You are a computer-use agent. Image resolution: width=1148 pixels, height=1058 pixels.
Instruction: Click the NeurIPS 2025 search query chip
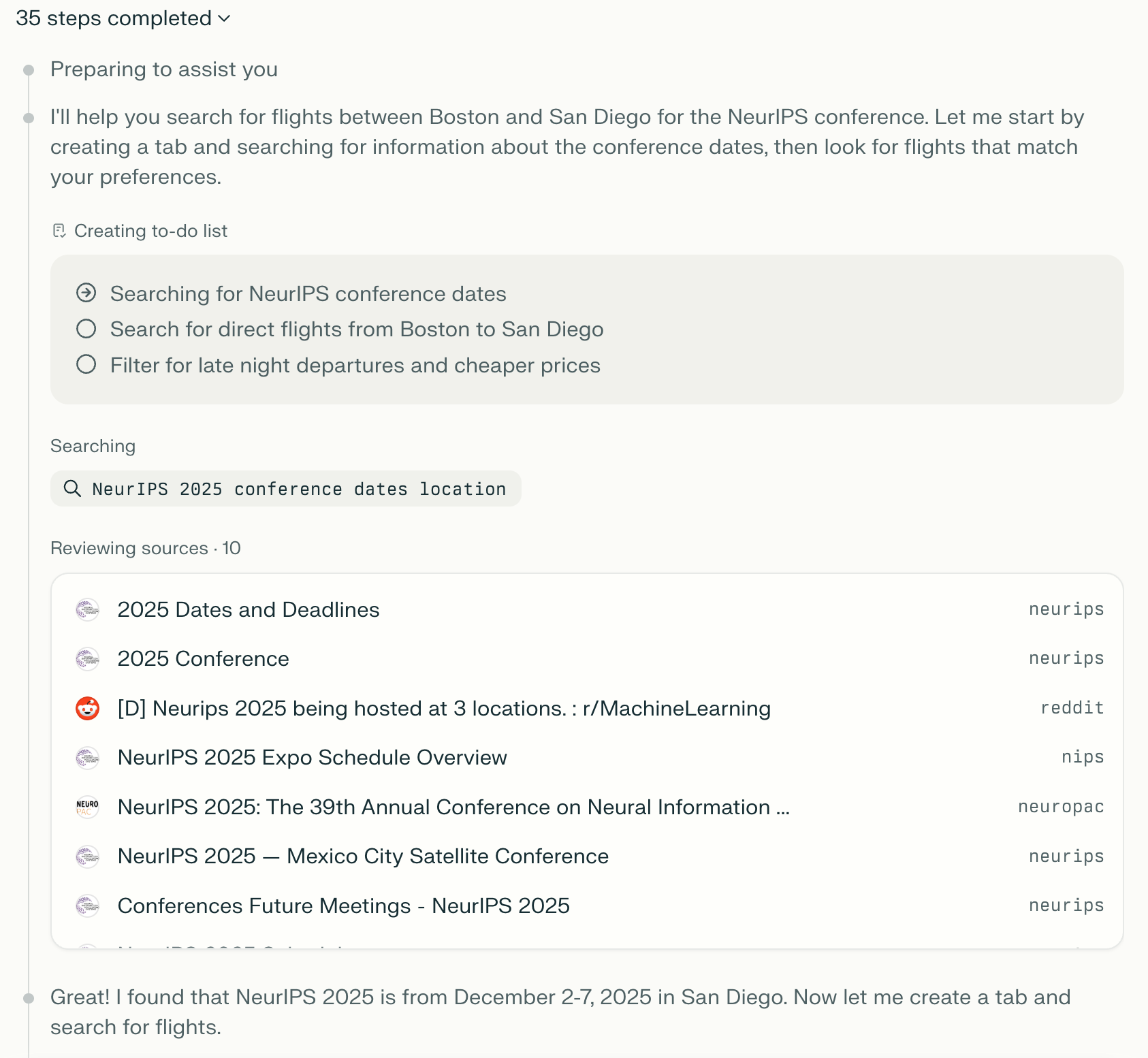pos(286,489)
